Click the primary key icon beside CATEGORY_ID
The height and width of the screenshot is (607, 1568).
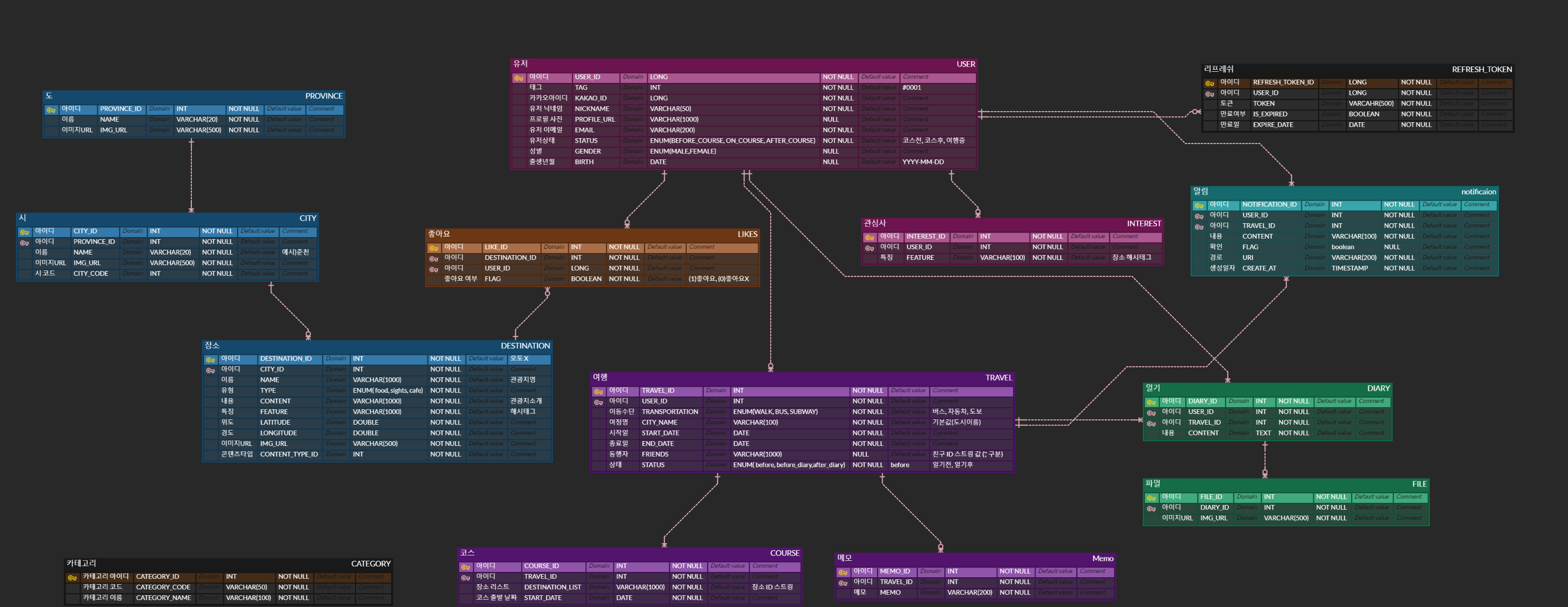tap(72, 578)
